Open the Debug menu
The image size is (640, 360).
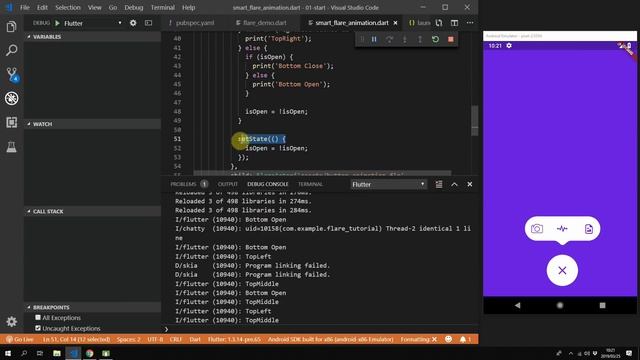[133, 7]
